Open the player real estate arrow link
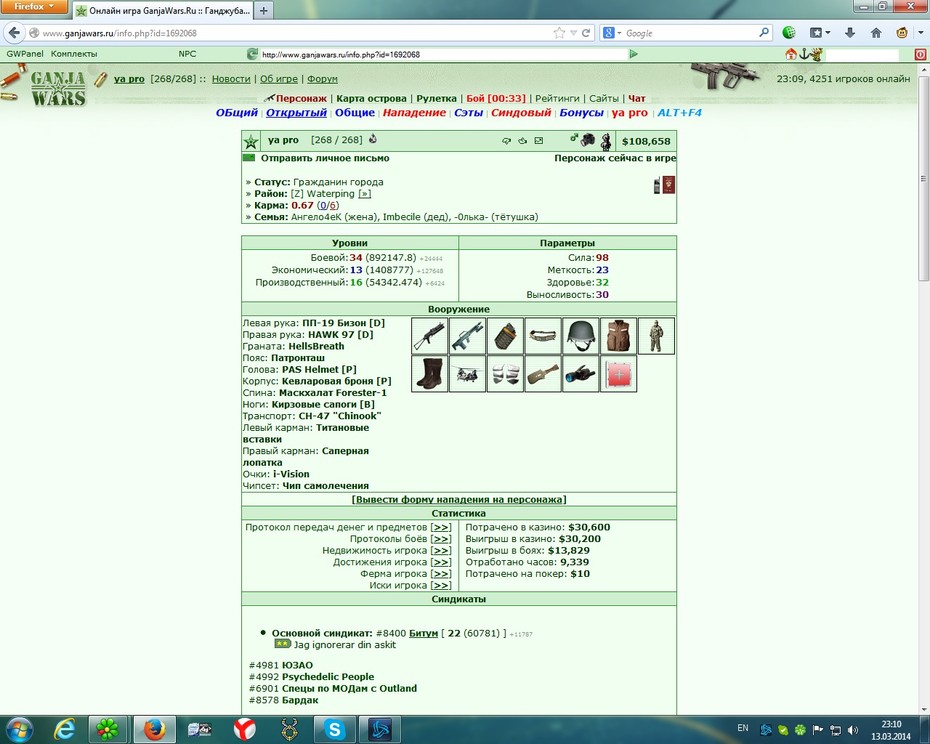Viewport: 930px width, 744px height. 441,551
